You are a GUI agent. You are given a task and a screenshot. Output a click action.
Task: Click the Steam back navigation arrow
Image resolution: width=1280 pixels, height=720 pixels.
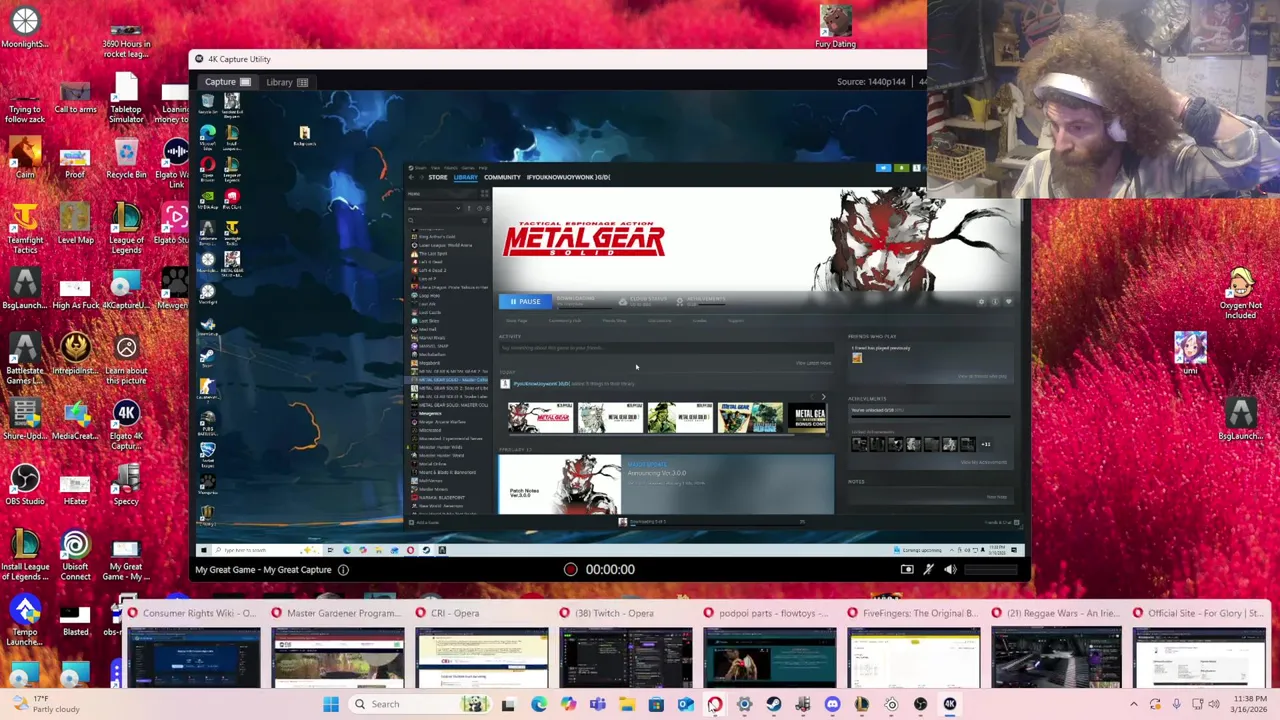(x=411, y=177)
